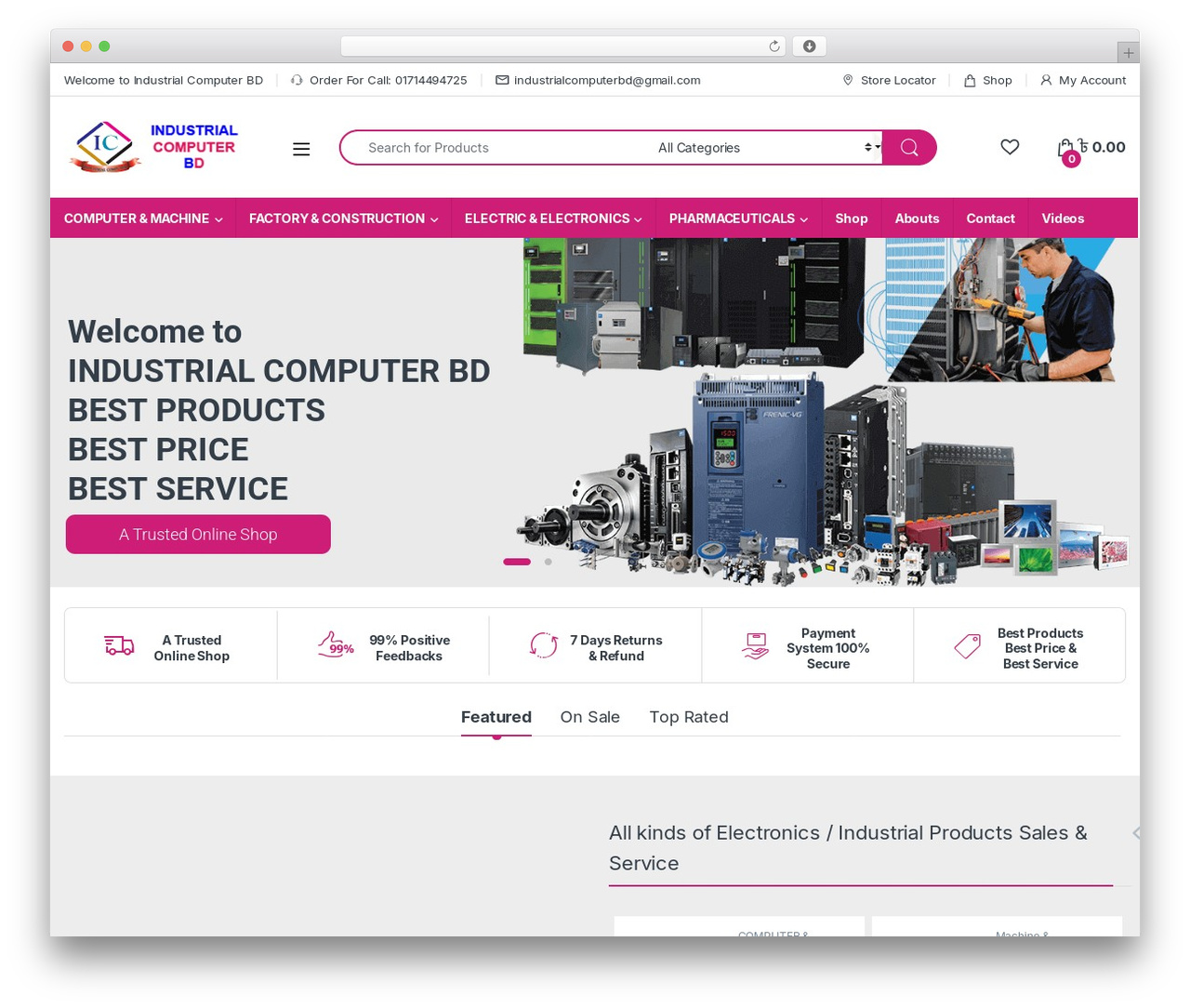Click the A Trusted Online Shop button
The image size is (1190, 1008).
[198, 535]
